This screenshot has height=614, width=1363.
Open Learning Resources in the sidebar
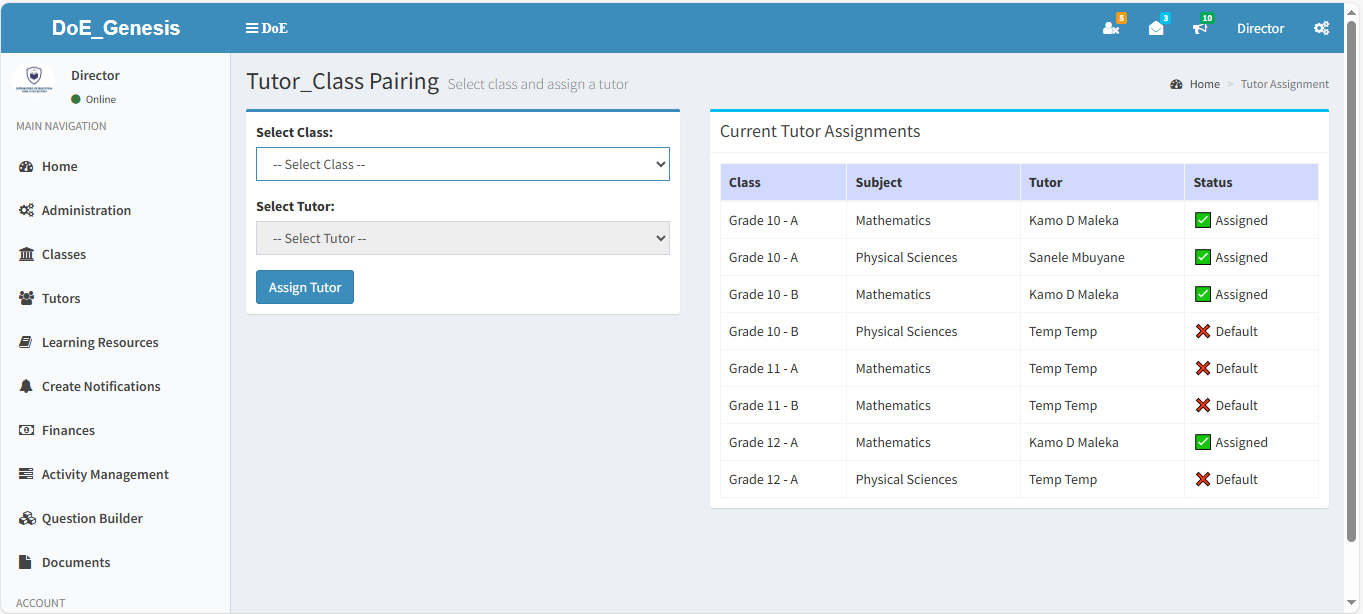(100, 342)
